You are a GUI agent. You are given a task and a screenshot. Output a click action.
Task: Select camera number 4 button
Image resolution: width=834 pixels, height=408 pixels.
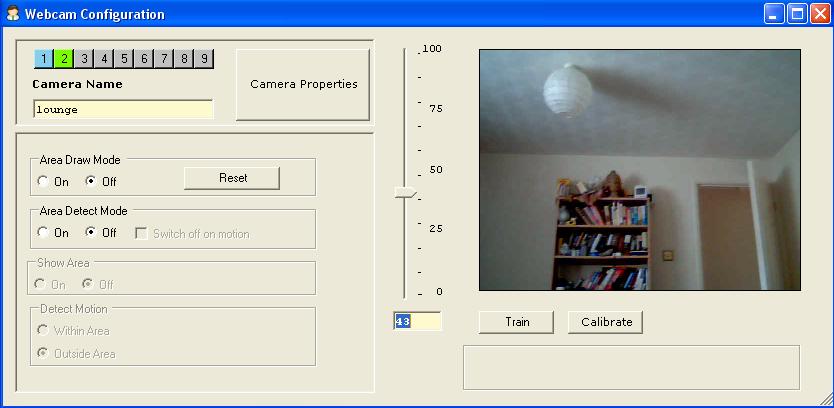pyautogui.click(x=104, y=59)
